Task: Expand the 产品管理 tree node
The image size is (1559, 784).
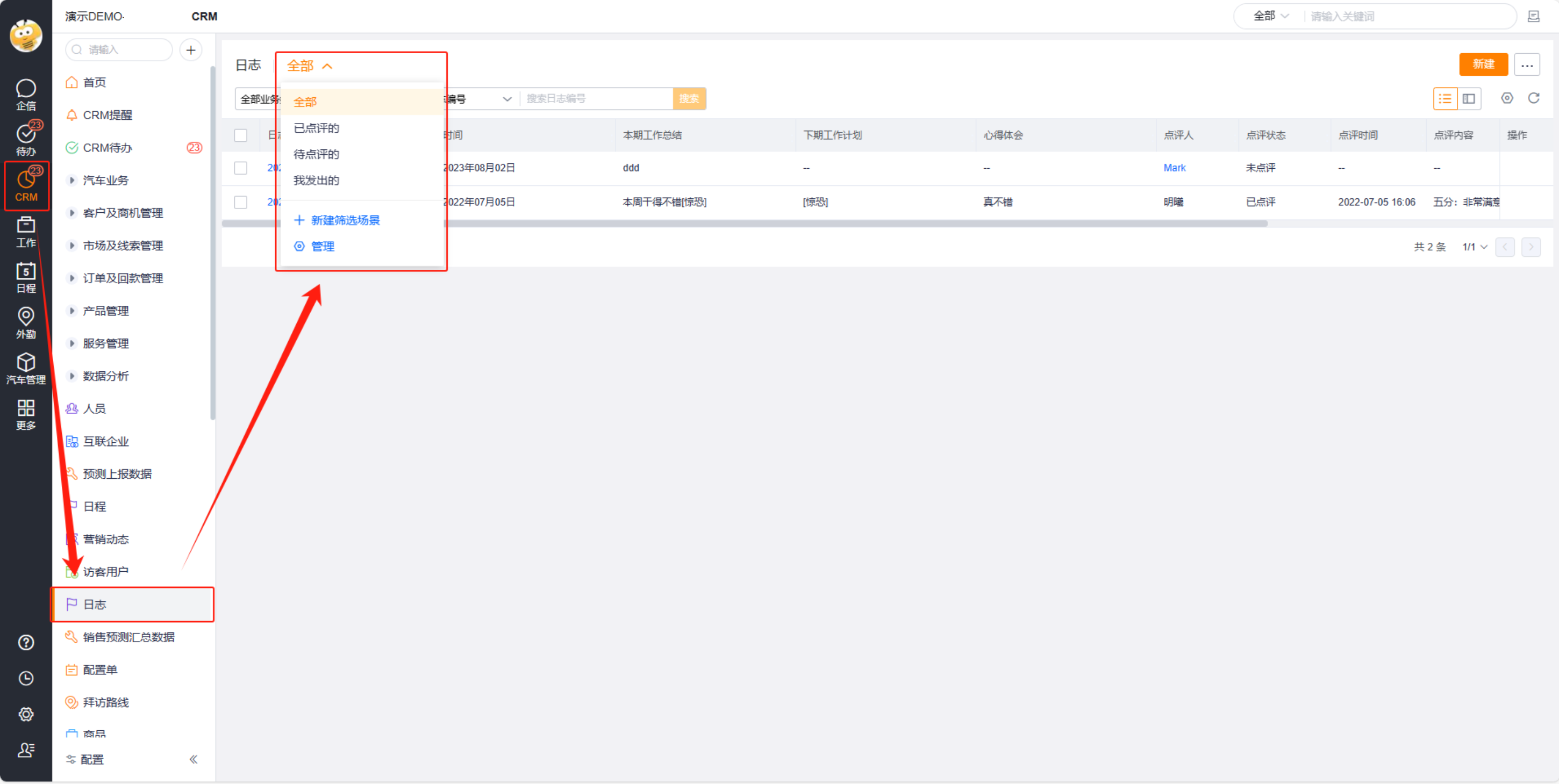Action: (72, 311)
